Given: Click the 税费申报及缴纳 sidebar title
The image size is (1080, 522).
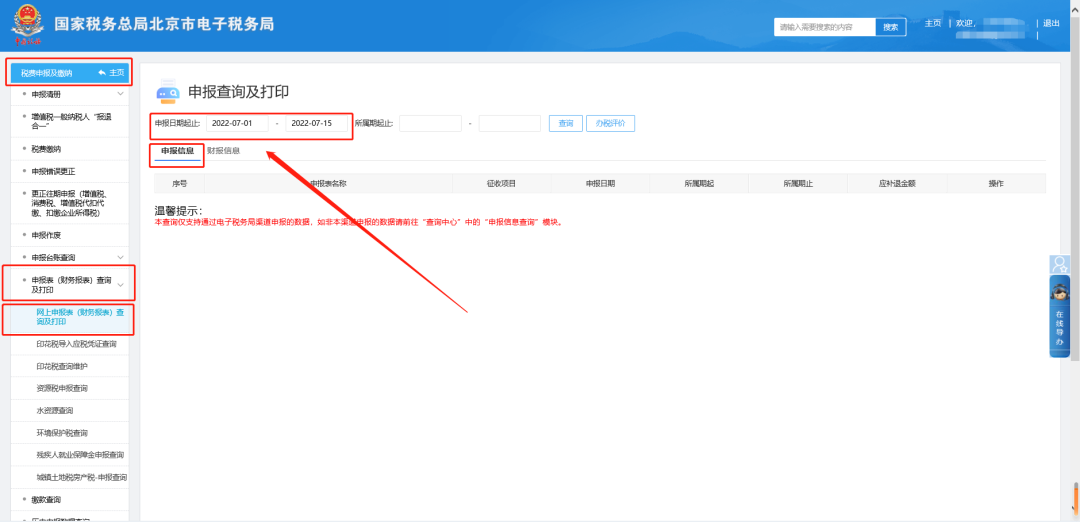Looking at the screenshot, I should tap(46, 72).
